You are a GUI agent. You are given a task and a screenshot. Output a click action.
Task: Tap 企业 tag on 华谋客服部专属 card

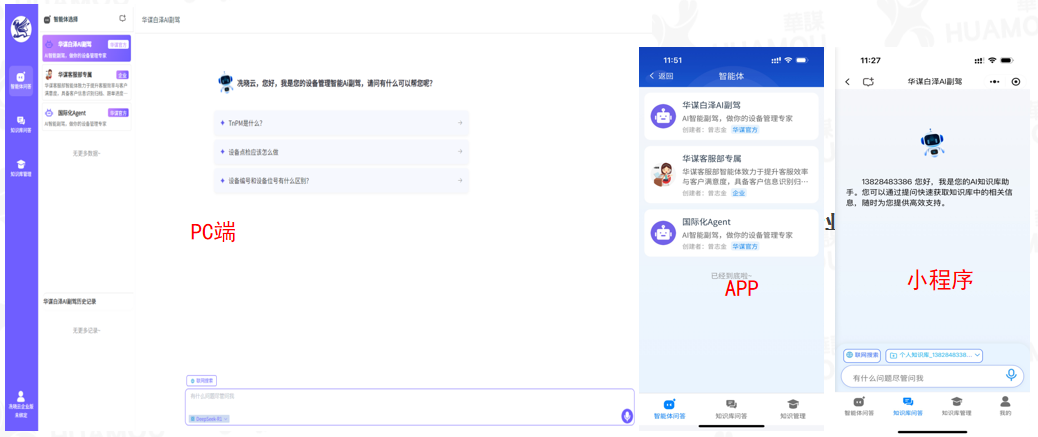738,193
